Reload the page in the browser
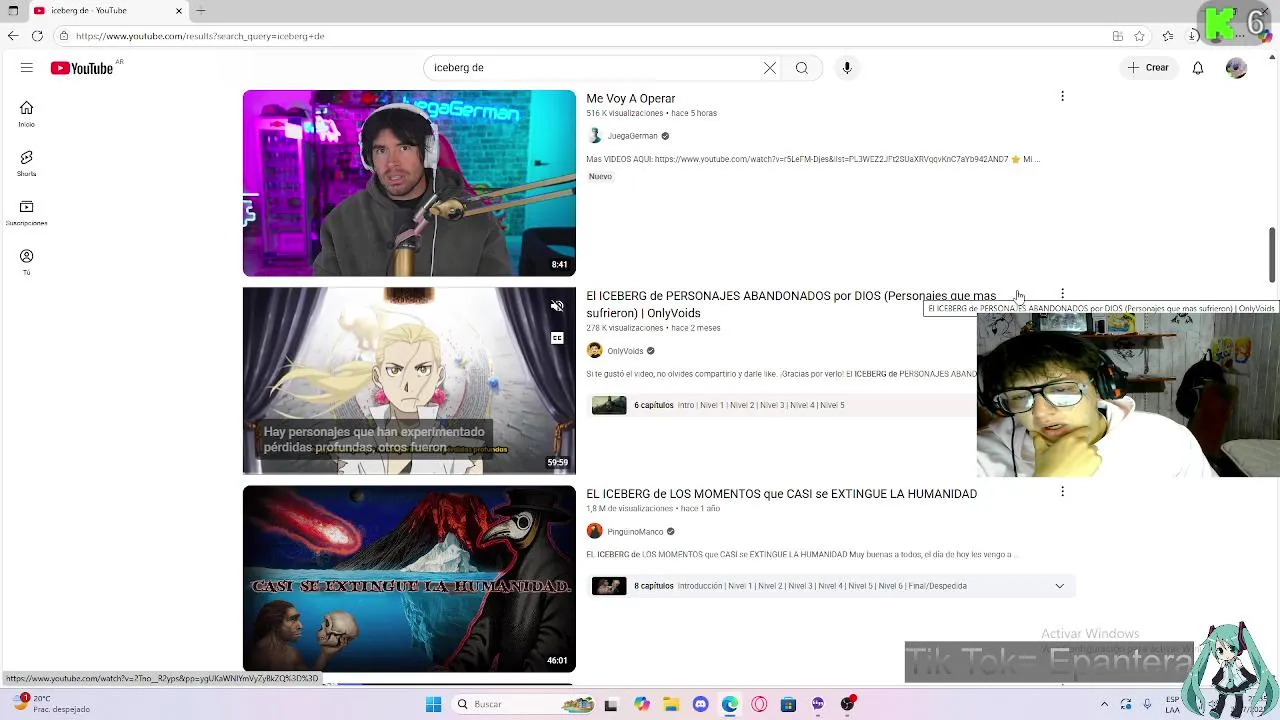Screen dimensions: 1280x720 [37, 36]
